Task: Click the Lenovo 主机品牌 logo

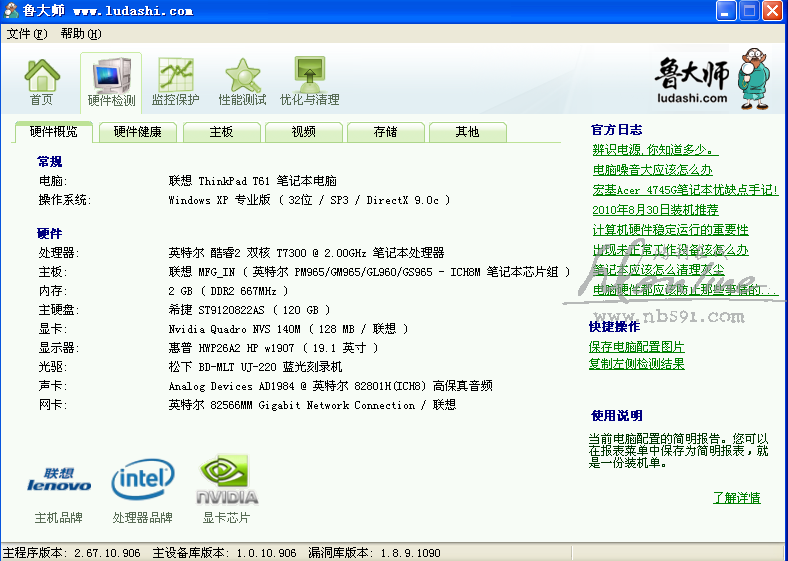Action: tap(59, 481)
